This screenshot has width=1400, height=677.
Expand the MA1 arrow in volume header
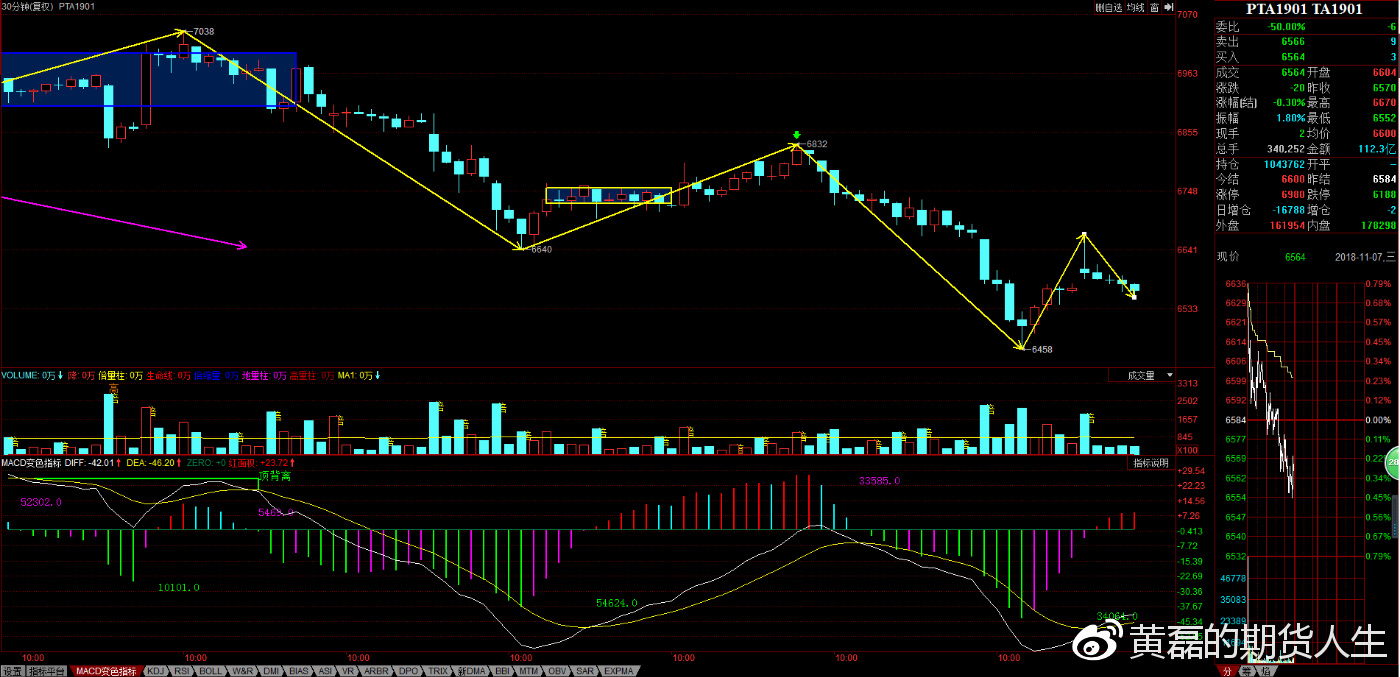[378, 376]
